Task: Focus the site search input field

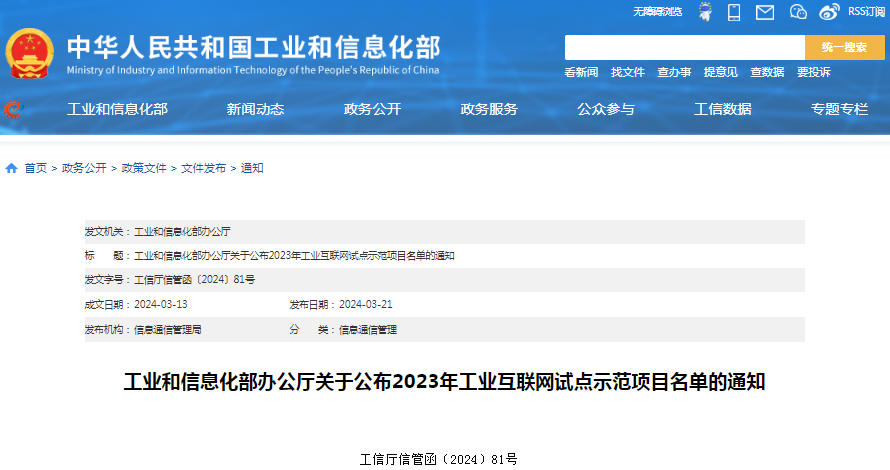Action: pos(685,47)
